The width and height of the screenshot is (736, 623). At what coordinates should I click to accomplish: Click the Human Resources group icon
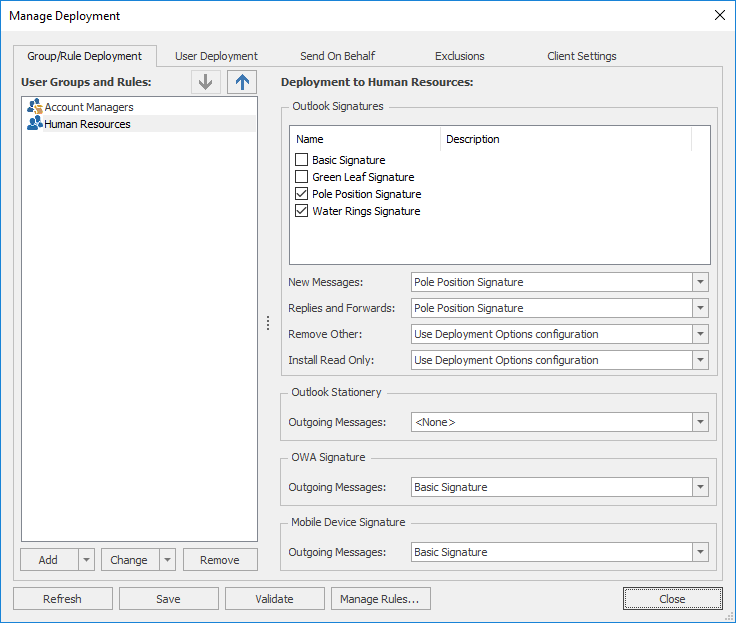(x=35, y=124)
